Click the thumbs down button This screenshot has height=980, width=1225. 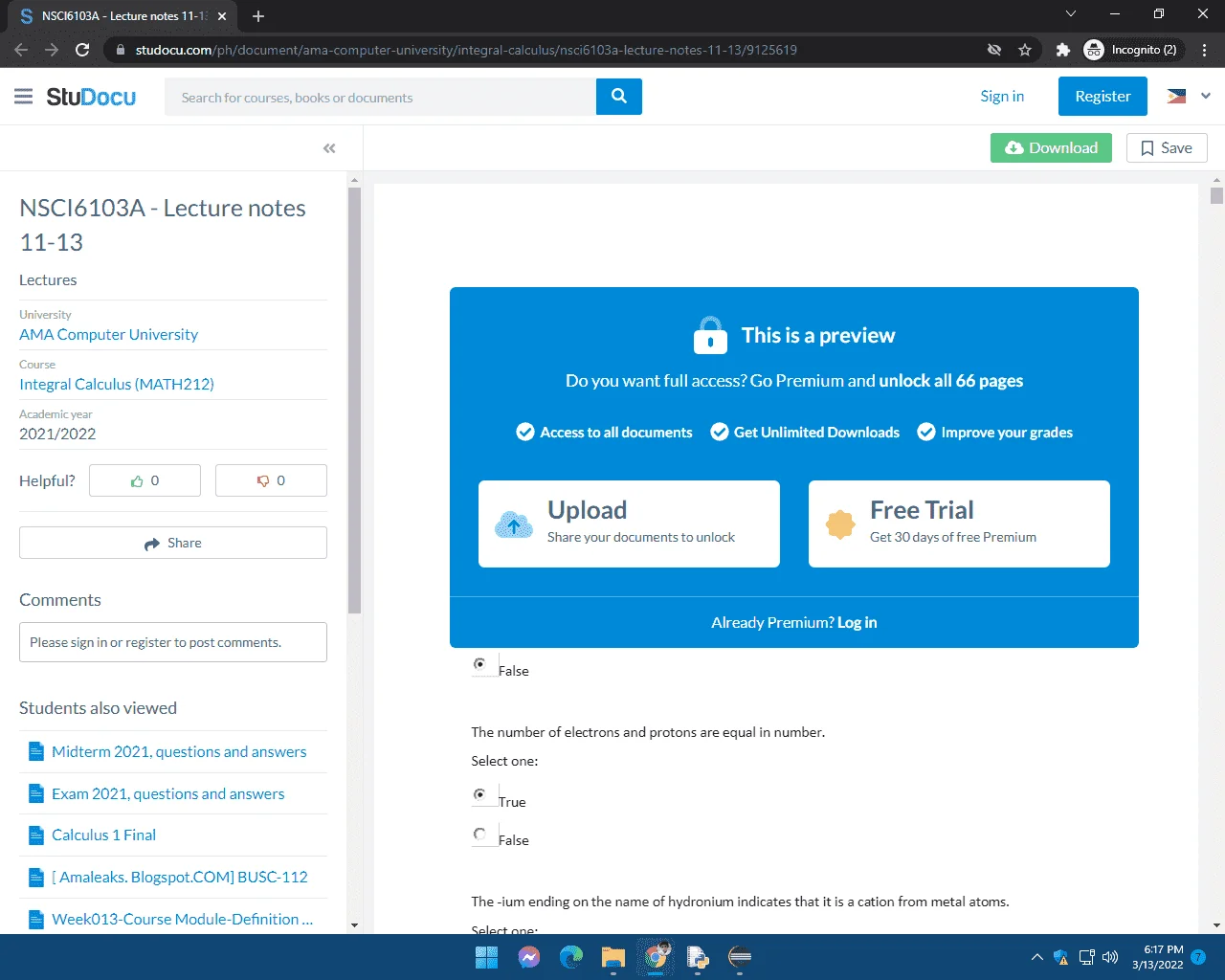pyautogui.click(x=271, y=480)
